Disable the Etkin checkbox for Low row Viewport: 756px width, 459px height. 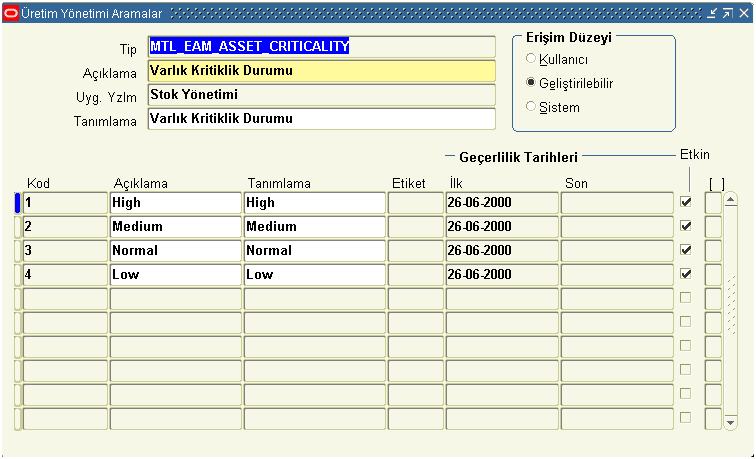pos(686,274)
